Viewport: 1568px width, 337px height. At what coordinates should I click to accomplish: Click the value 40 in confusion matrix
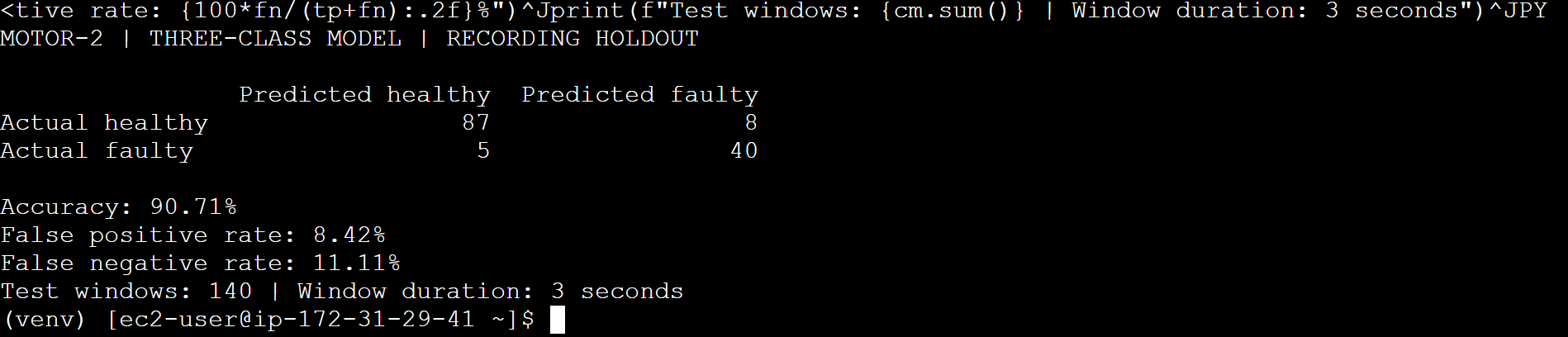[744, 150]
